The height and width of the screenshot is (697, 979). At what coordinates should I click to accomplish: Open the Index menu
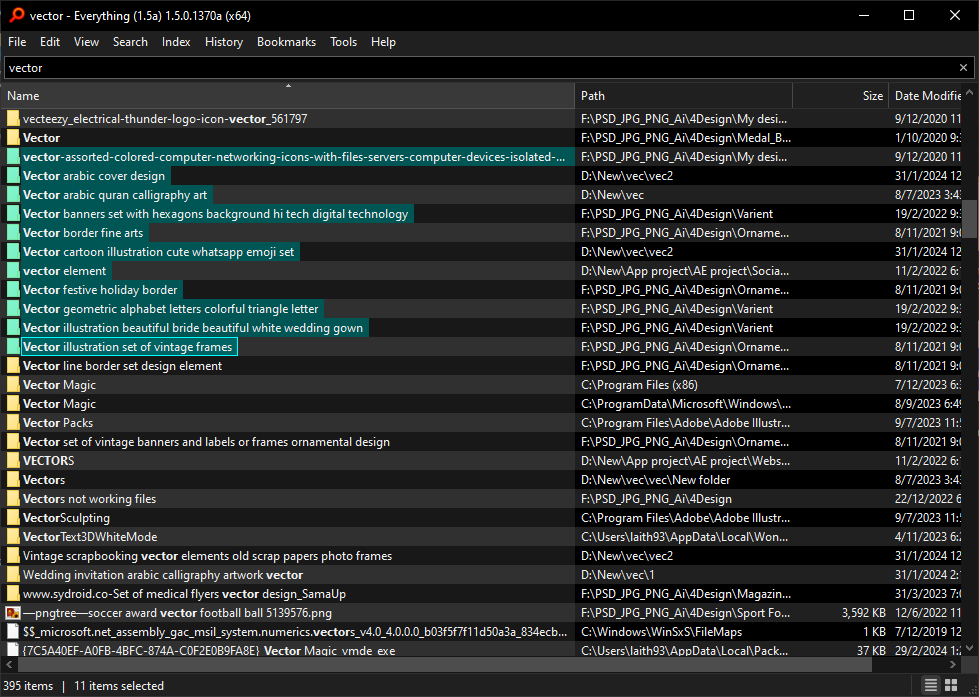[176, 42]
